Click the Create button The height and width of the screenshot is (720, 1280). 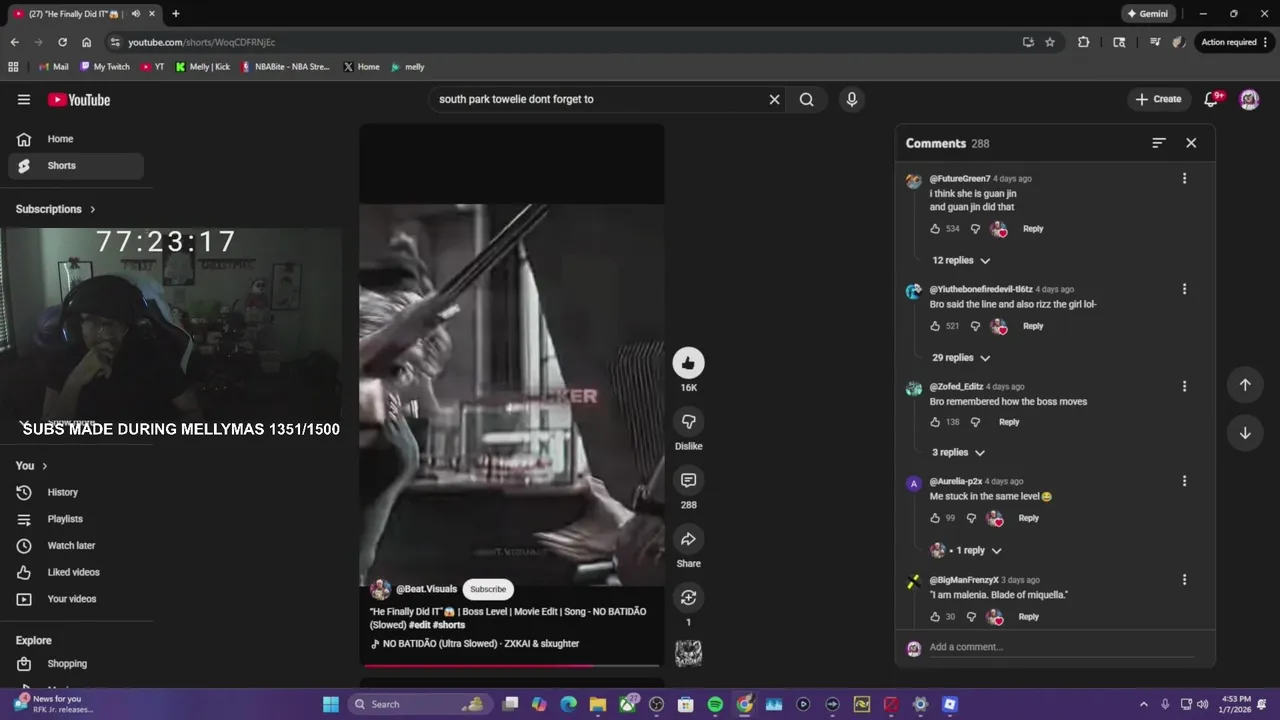[1159, 99]
